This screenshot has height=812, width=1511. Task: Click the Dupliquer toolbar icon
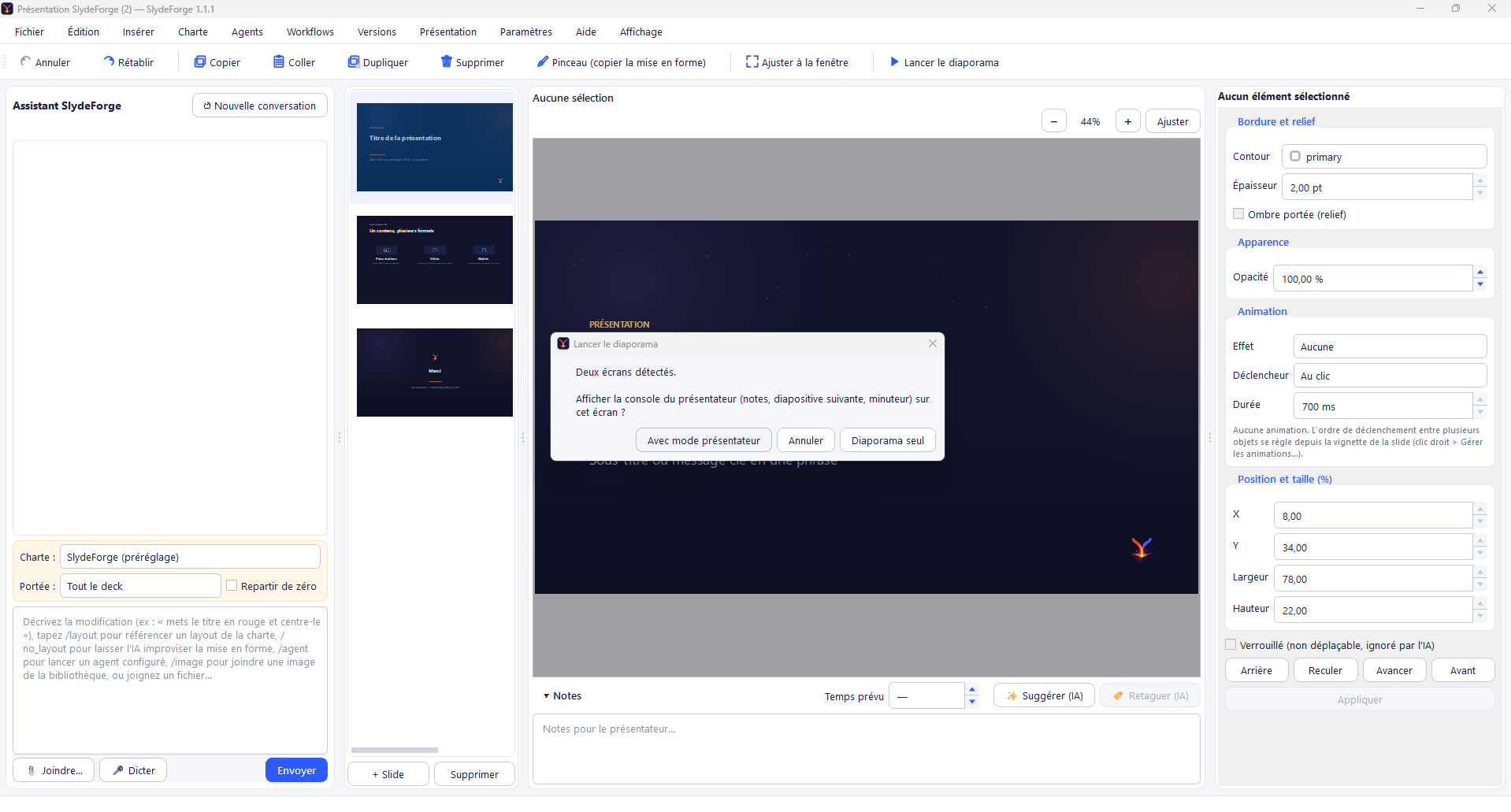click(354, 61)
